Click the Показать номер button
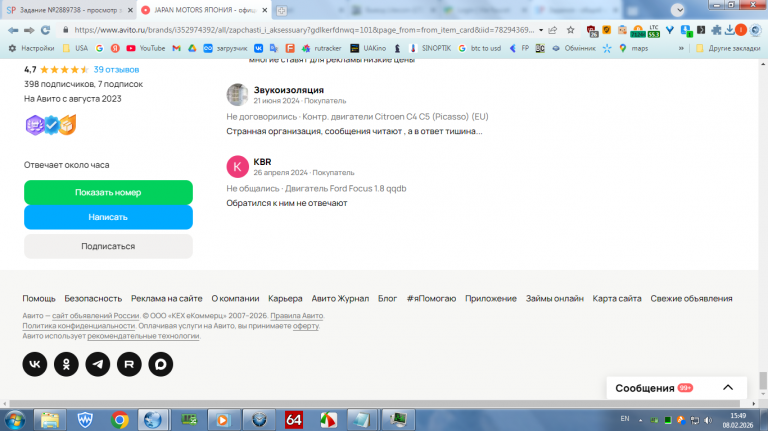This screenshot has height=431, width=768. click(x=108, y=192)
